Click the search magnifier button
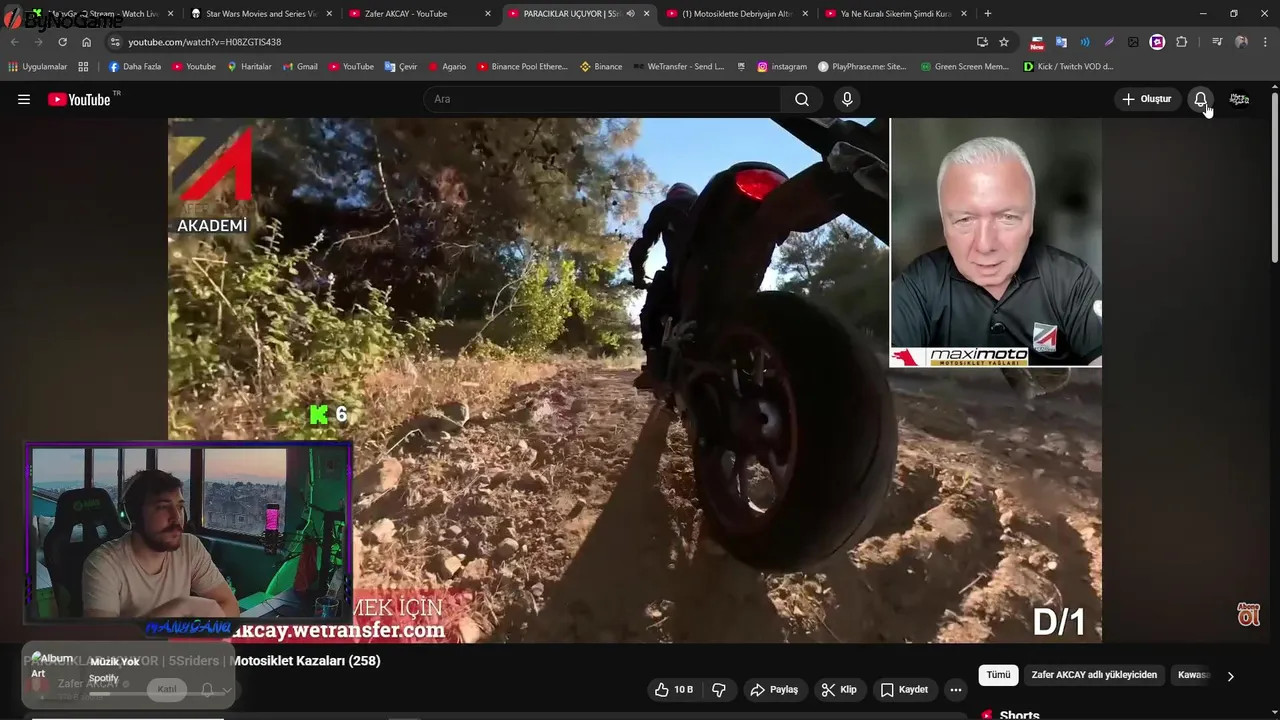 802,99
